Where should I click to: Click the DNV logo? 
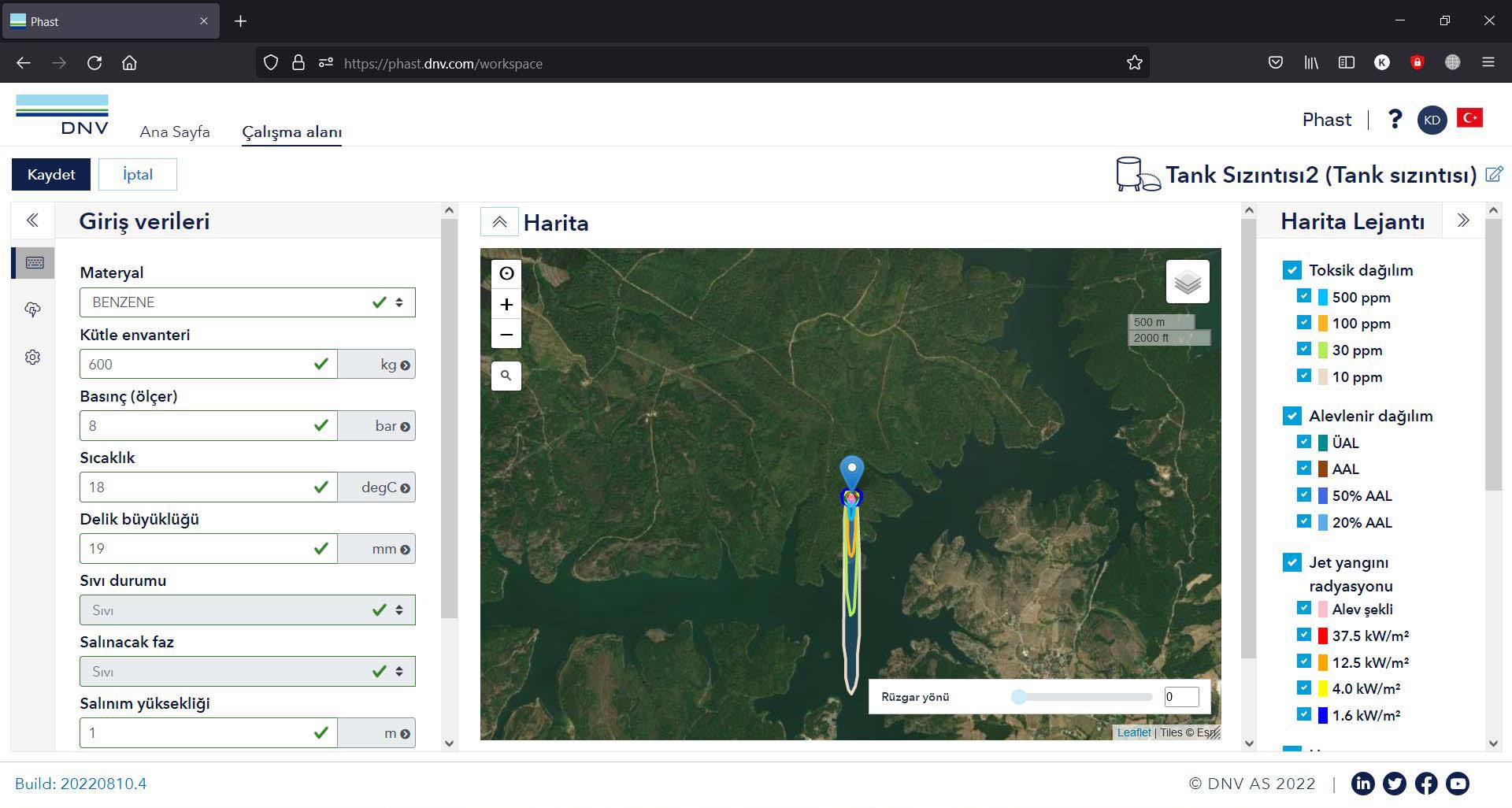click(62, 115)
